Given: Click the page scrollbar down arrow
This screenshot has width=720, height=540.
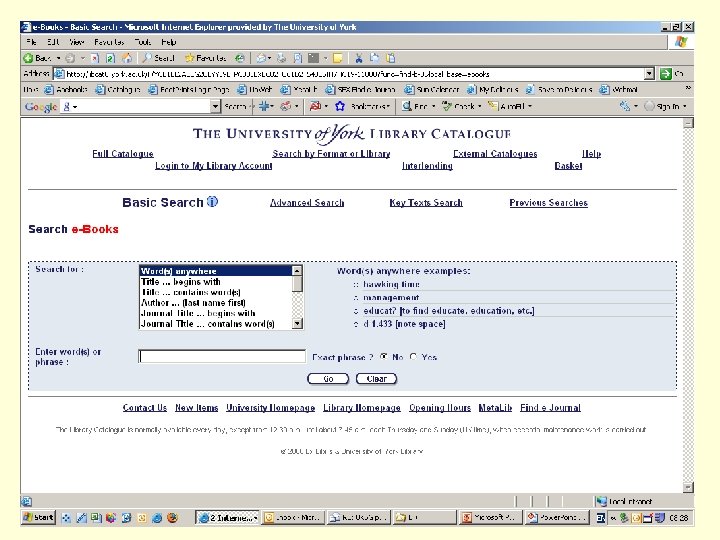Looking at the screenshot, I should click(x=688, y=488).
